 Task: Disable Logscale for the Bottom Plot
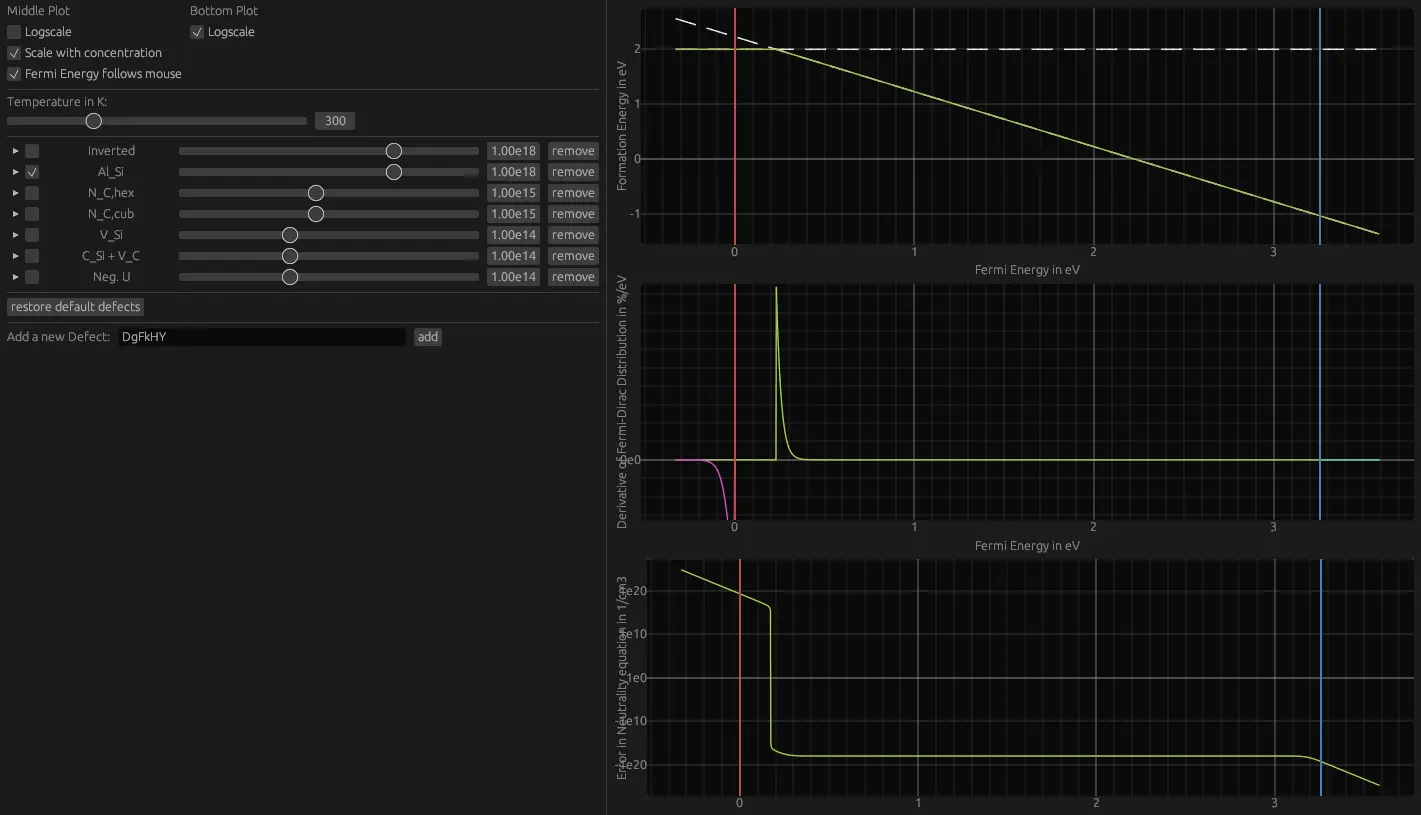coord(197,31)
